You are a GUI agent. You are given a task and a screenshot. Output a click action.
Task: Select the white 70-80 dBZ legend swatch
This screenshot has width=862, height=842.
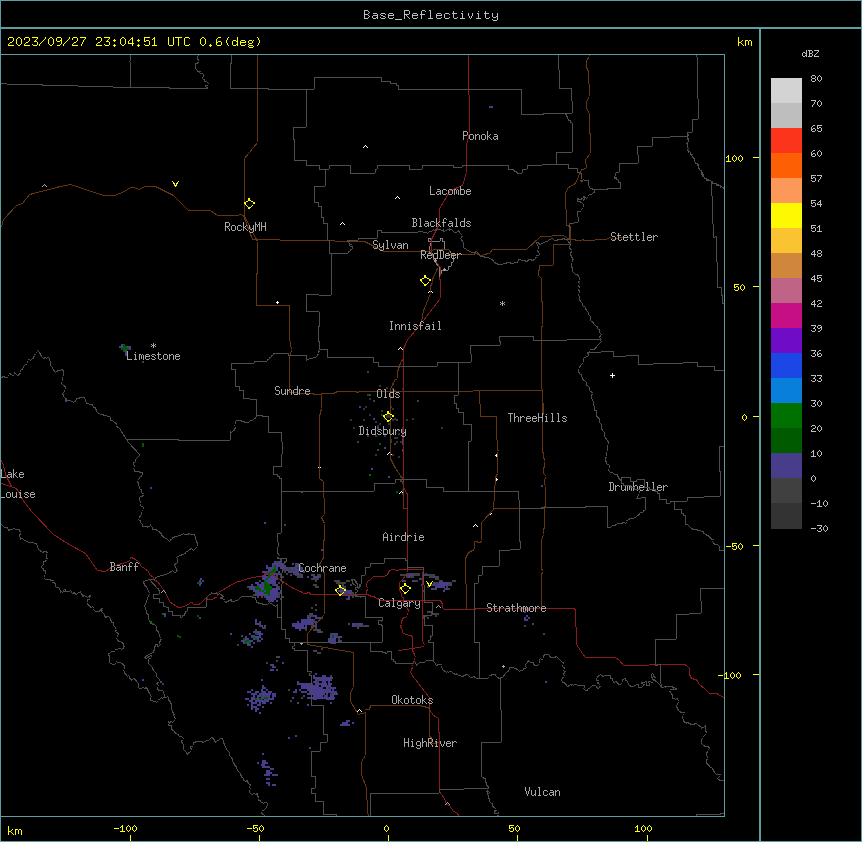[786, 91]
